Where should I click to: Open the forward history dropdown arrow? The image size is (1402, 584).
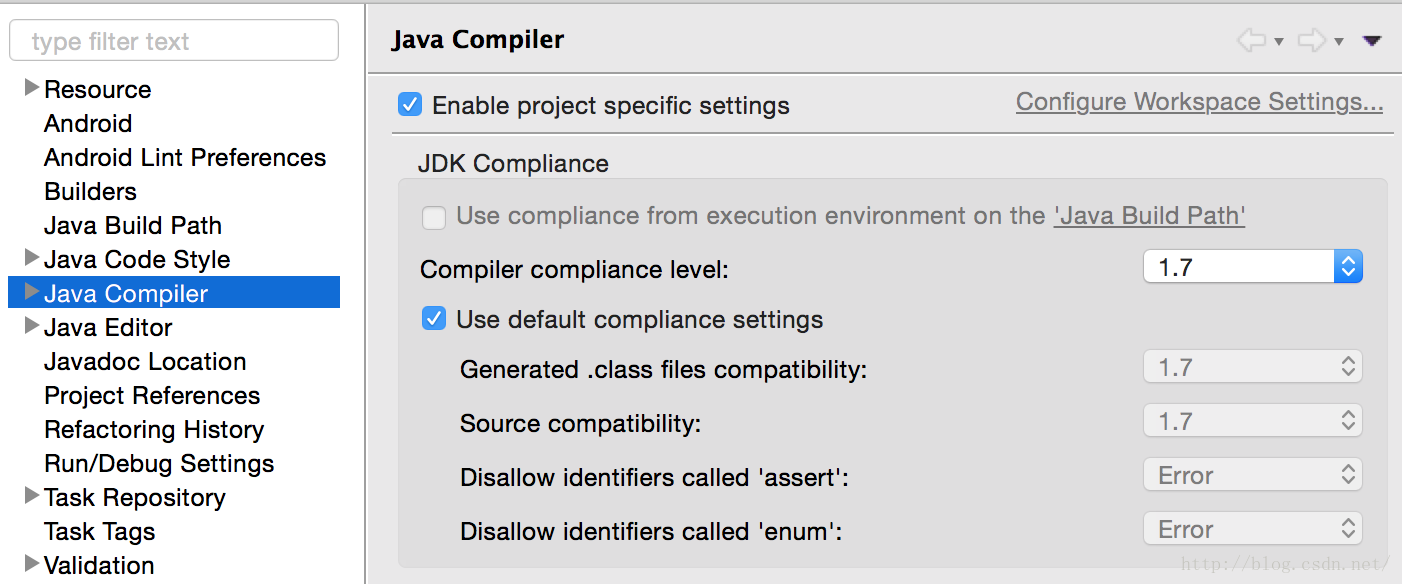(x=1339, y=42)
